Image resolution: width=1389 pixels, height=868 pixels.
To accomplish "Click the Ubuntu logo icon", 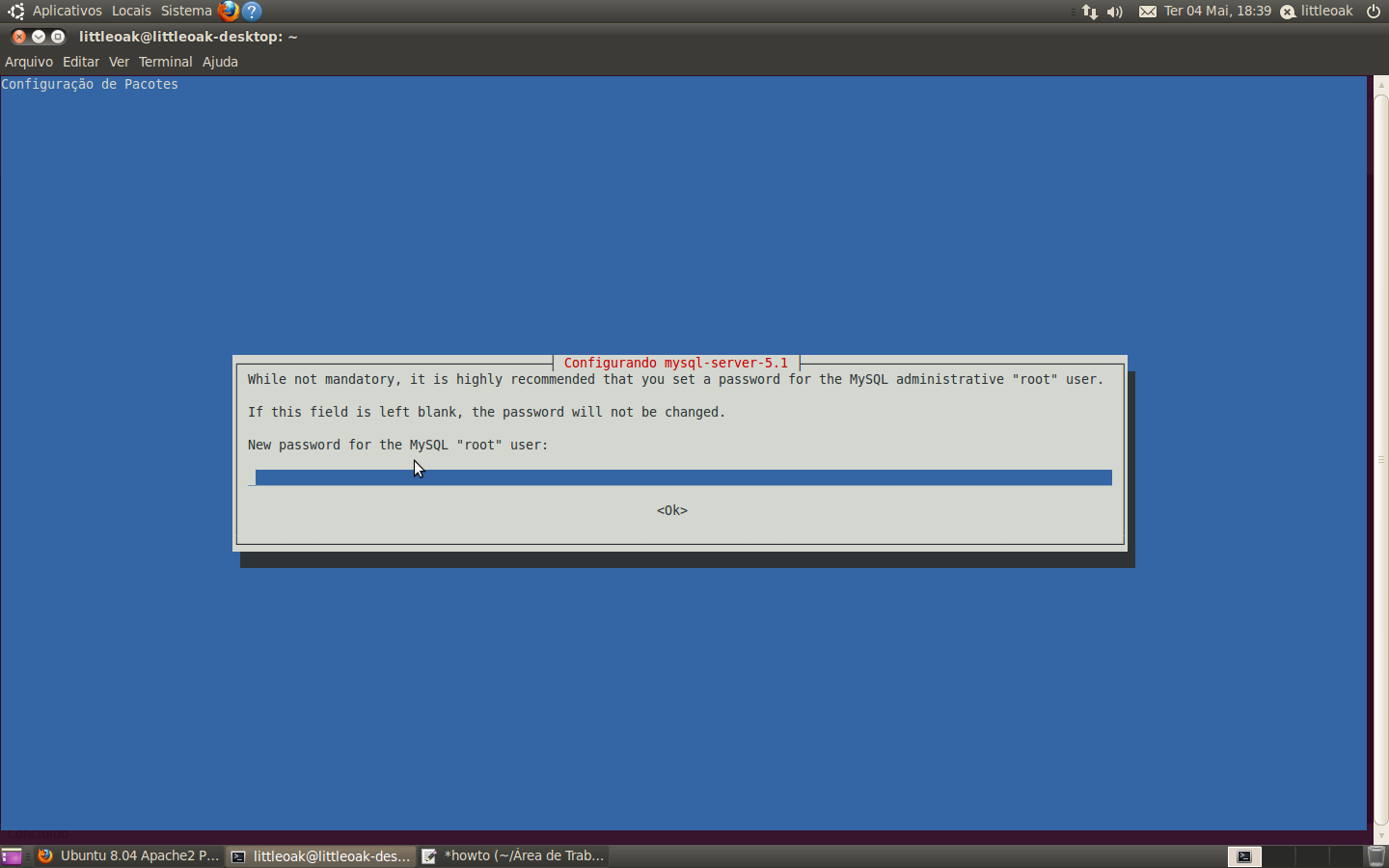I will pos(15,11).
